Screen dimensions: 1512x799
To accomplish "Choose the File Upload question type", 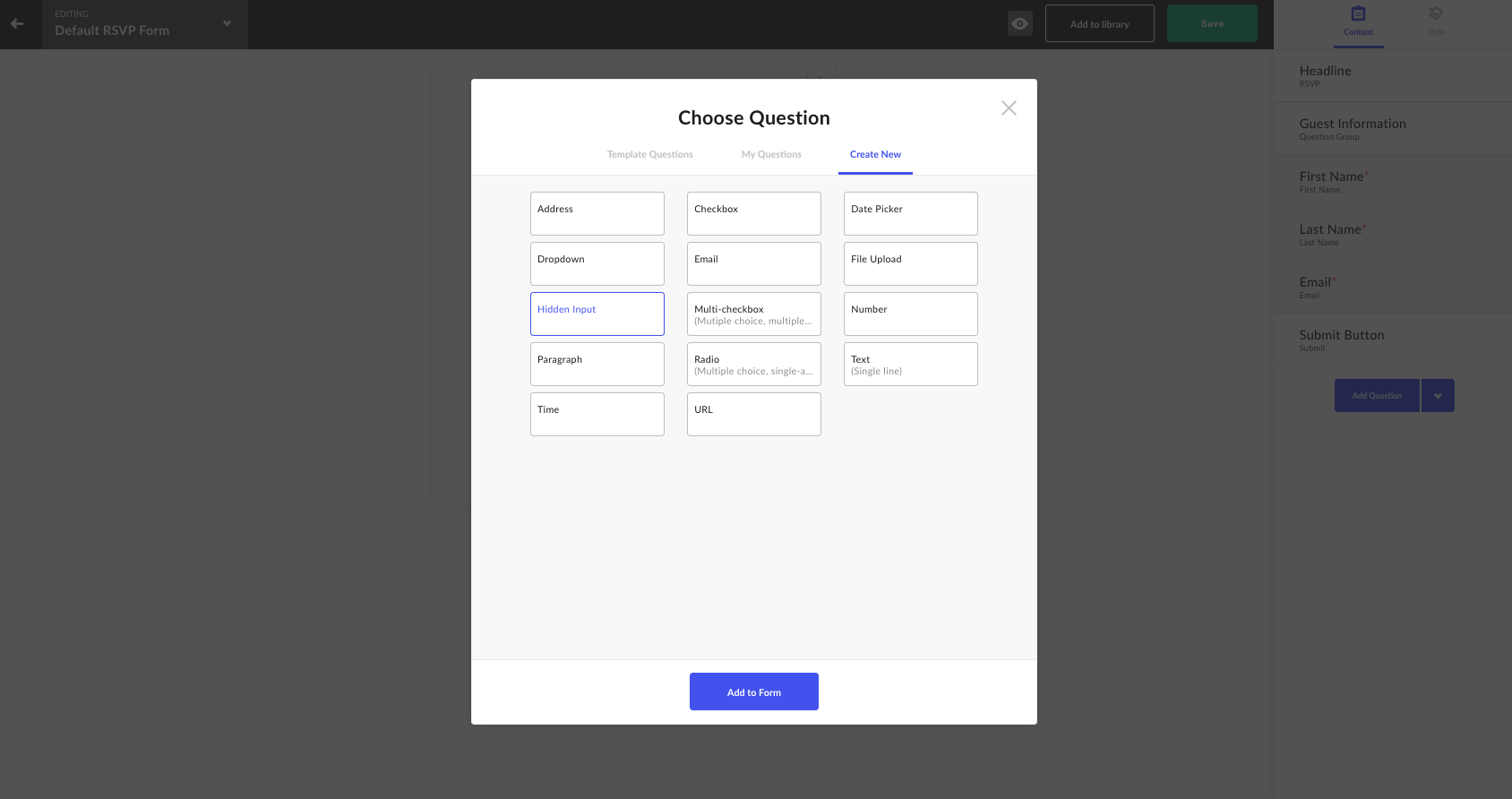I will [911, 263].
